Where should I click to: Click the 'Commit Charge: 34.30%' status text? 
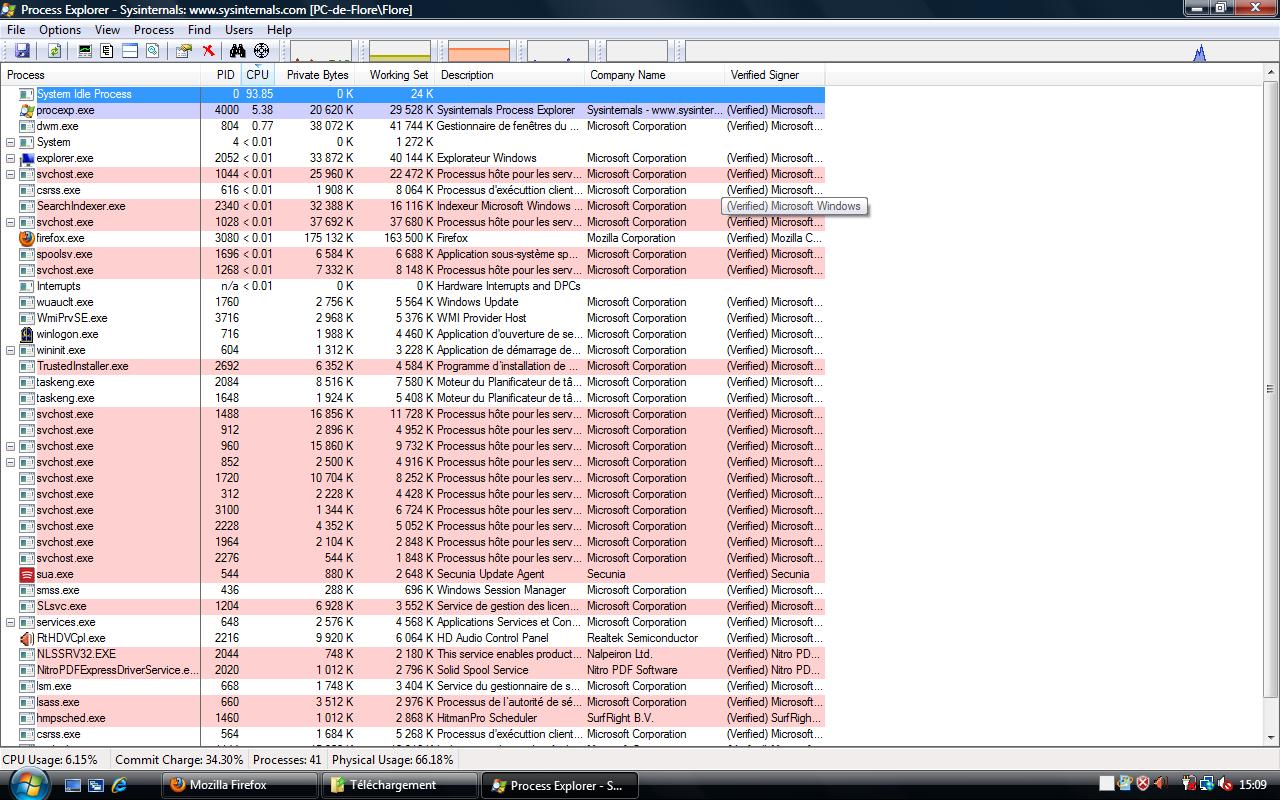(179, 760)
